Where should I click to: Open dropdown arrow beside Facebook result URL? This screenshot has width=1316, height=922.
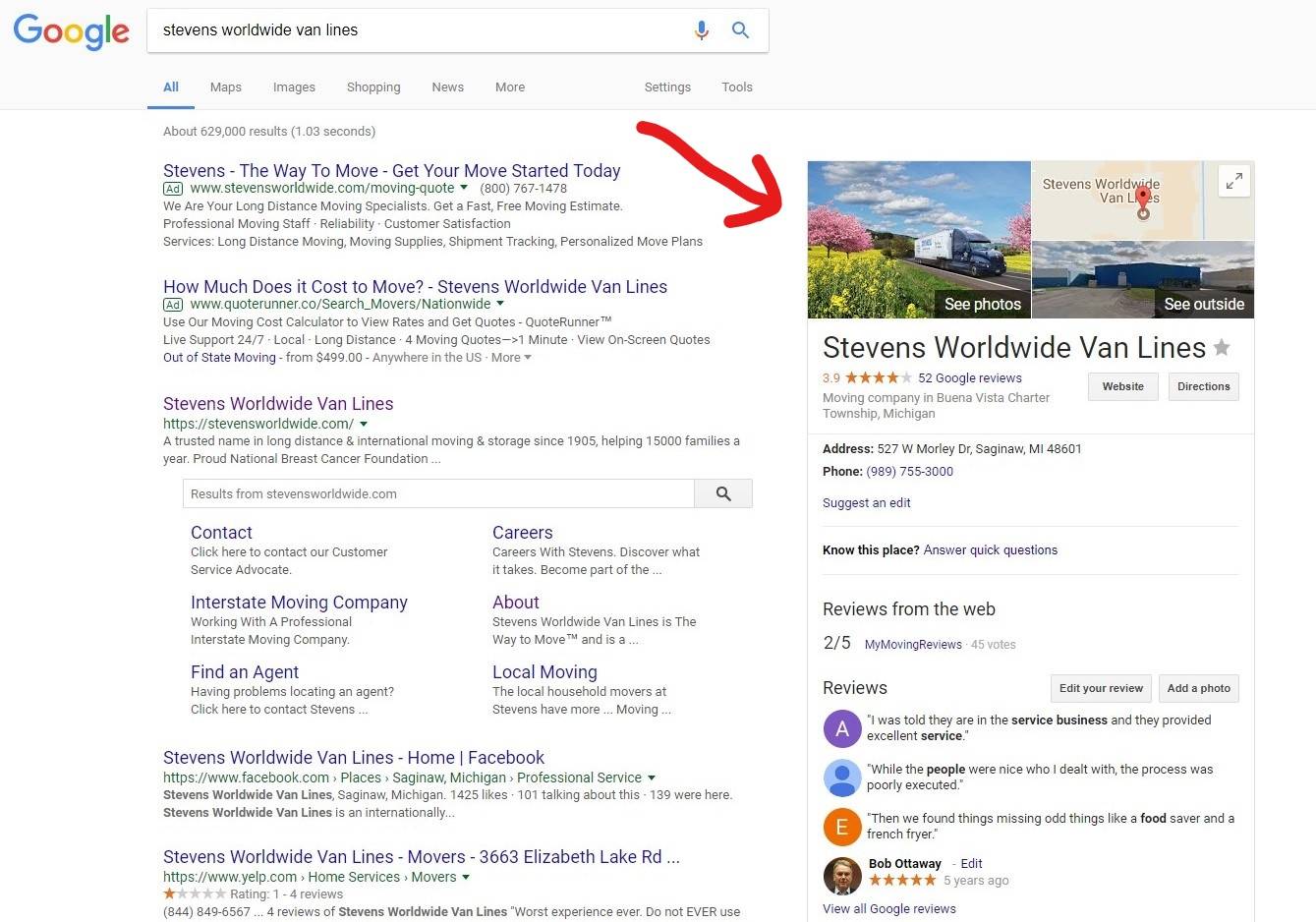point(651,778)
